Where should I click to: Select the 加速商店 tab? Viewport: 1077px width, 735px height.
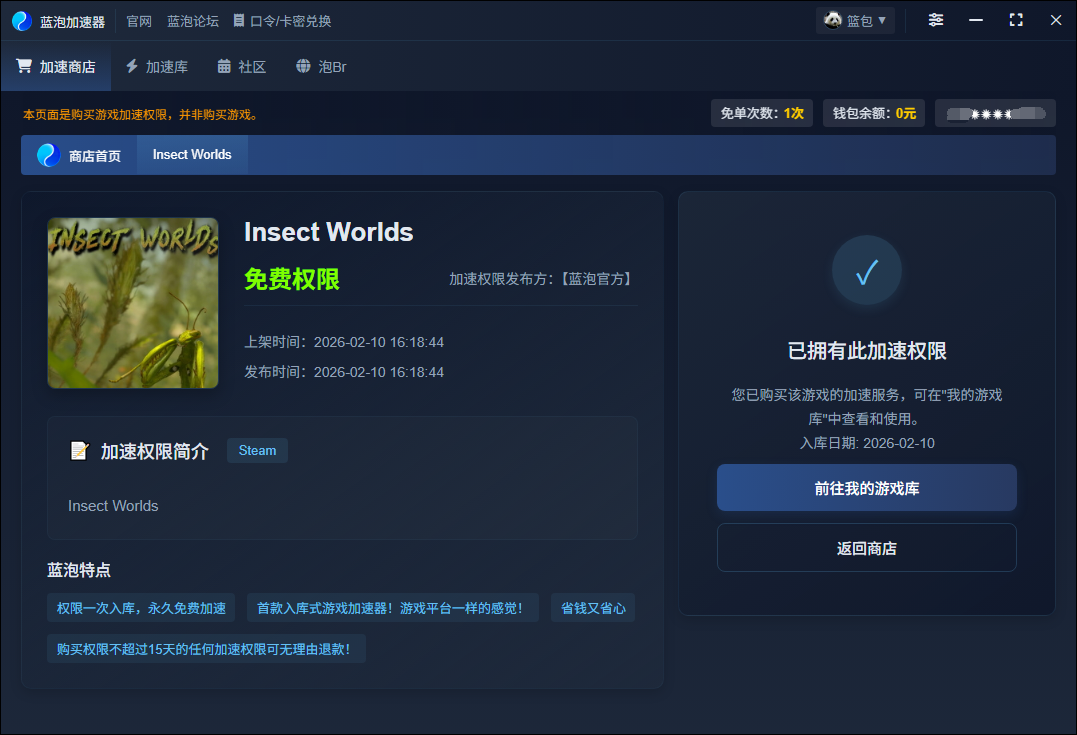[56, 67]
